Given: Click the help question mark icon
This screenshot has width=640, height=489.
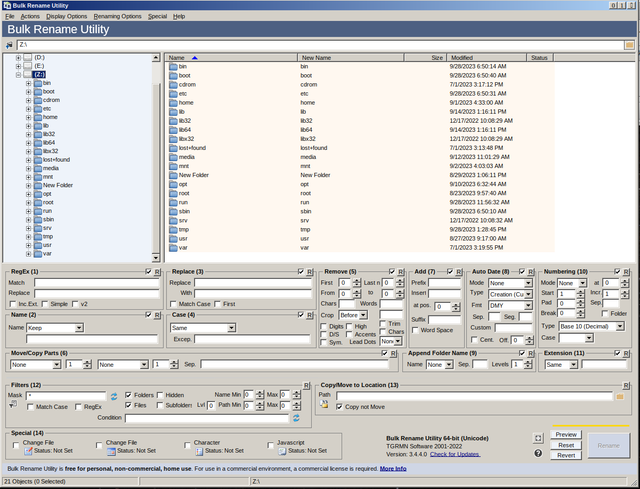Looking at the screenshot, I should click(x=538, y=453).
